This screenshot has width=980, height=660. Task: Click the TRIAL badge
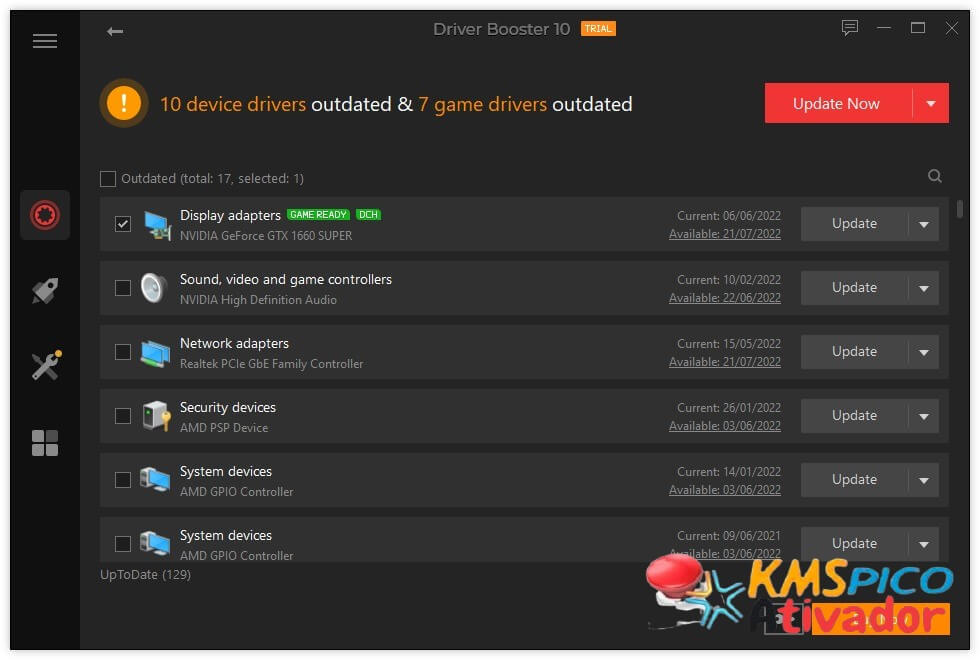pos(598,29)
